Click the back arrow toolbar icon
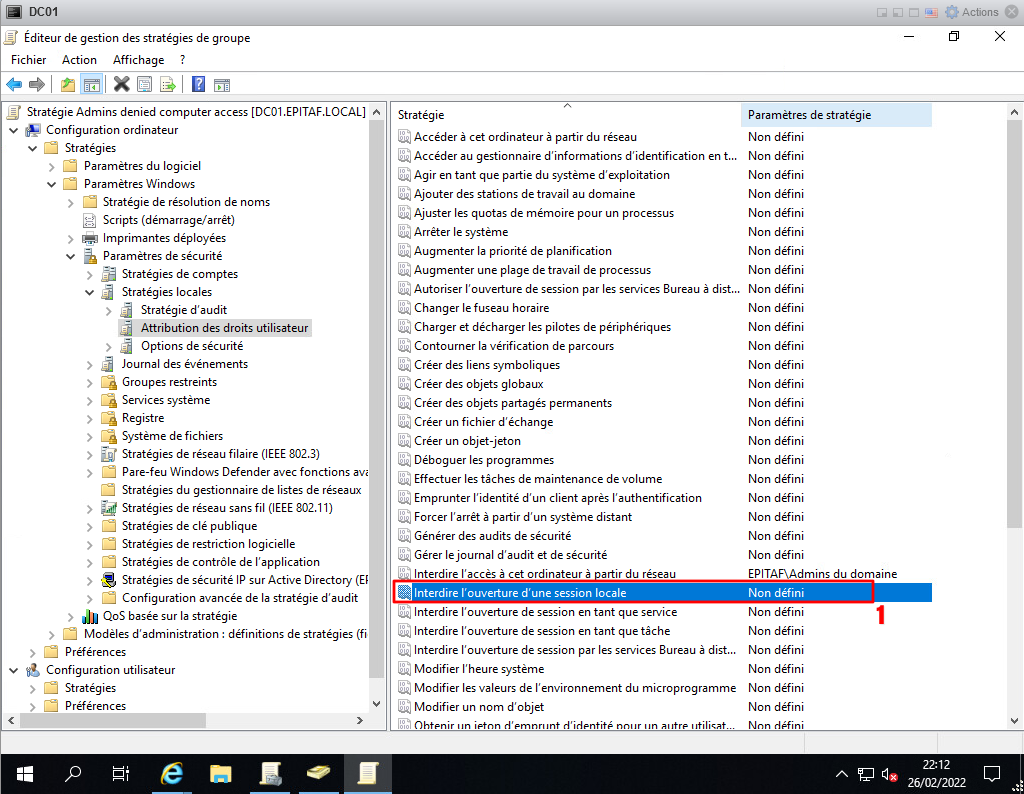 coord(14,85)
